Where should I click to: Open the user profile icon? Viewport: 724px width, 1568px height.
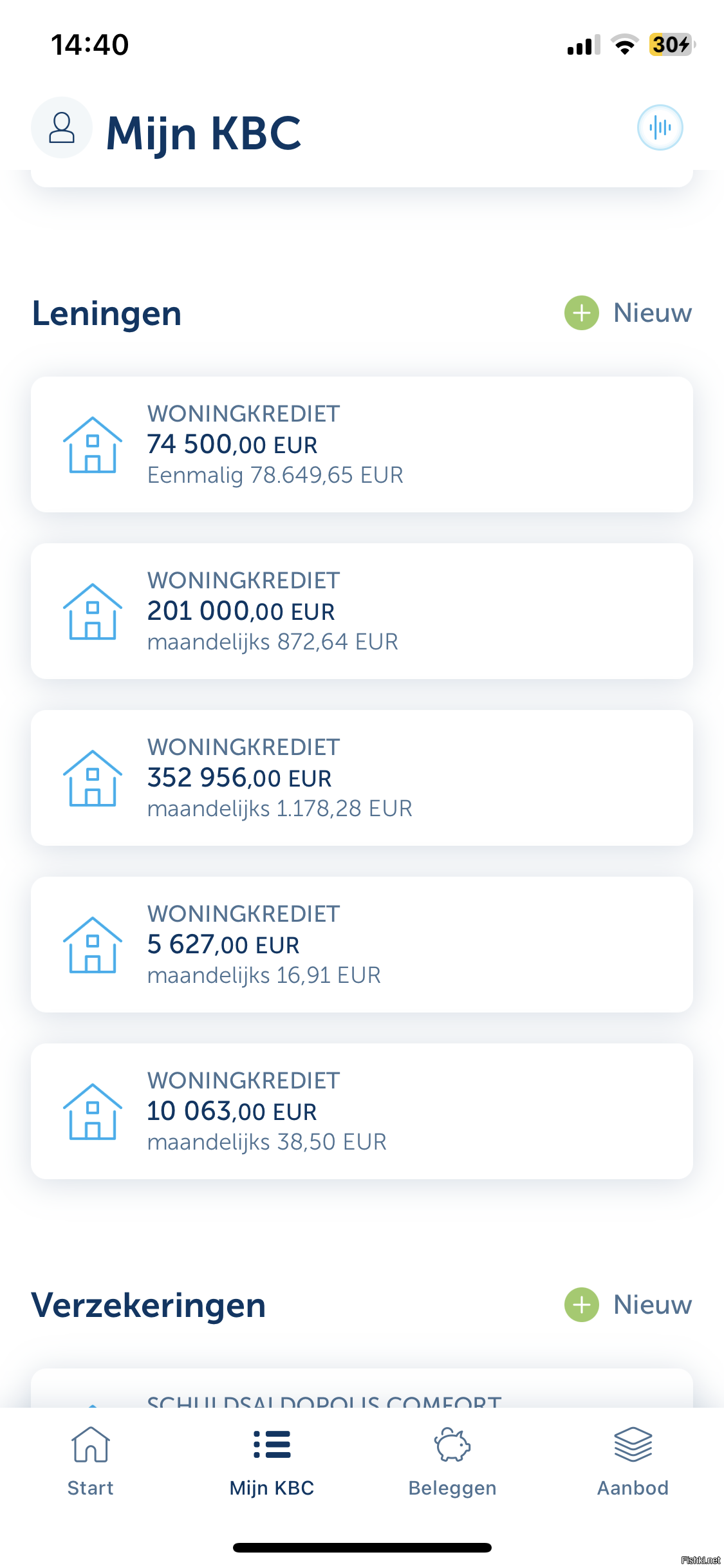(x=62, y=127)
